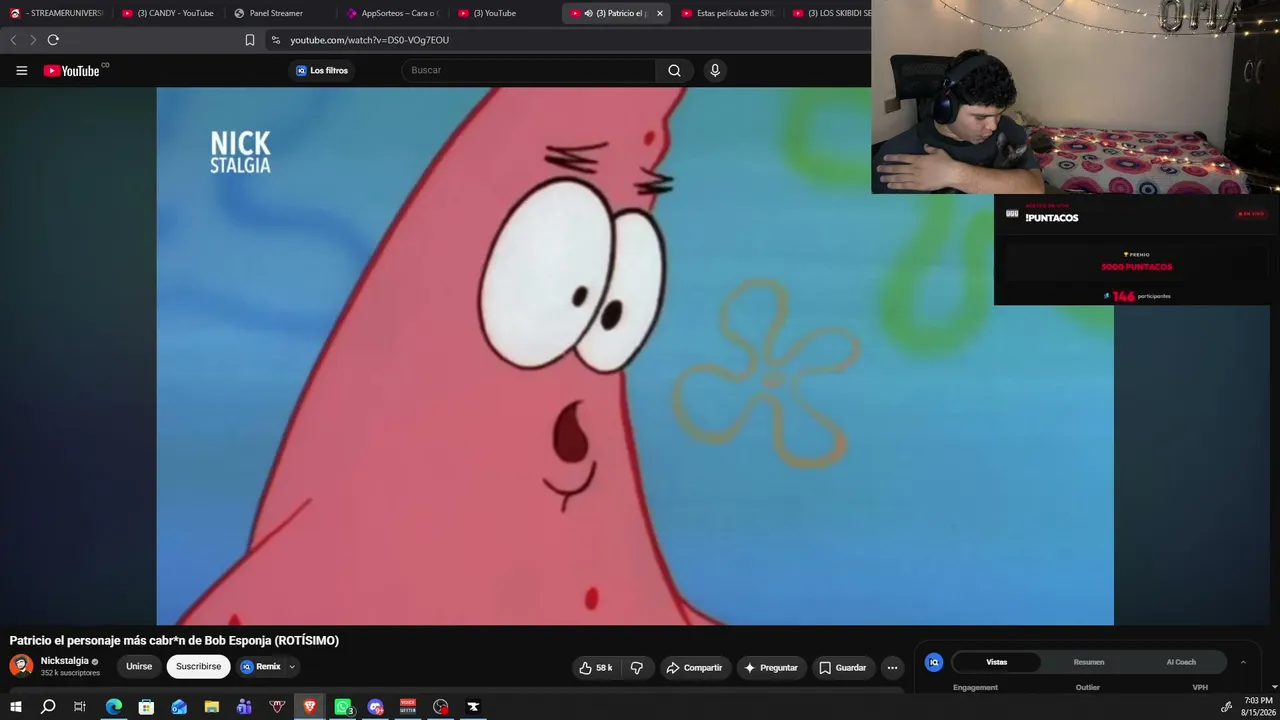Select the Vistas tab in vidIQ panel

pyautogui.click(x=997, y=662)
